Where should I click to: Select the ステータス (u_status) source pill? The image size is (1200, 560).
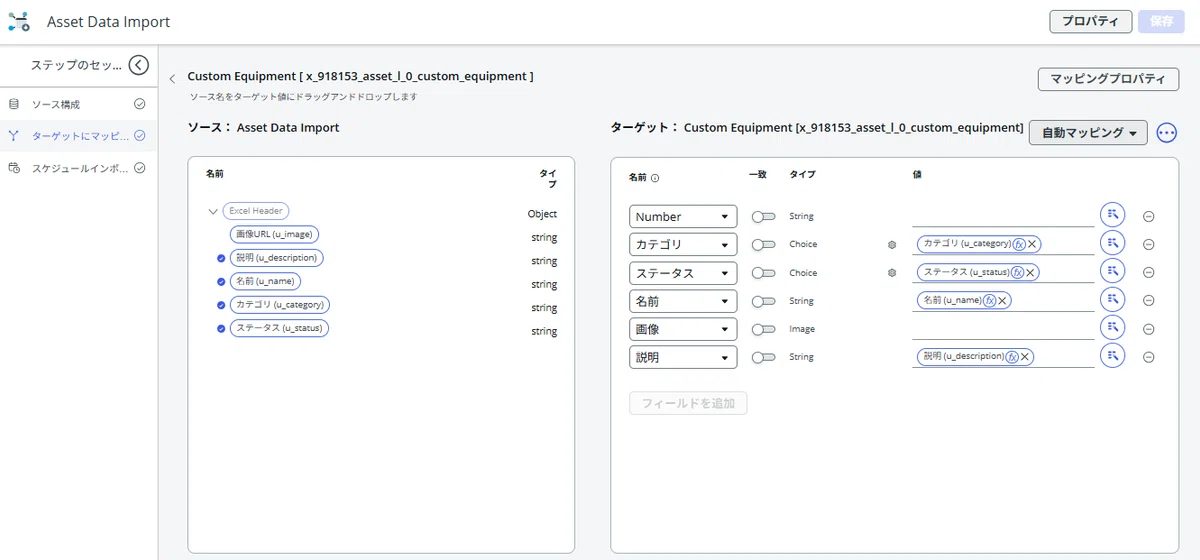279,328
